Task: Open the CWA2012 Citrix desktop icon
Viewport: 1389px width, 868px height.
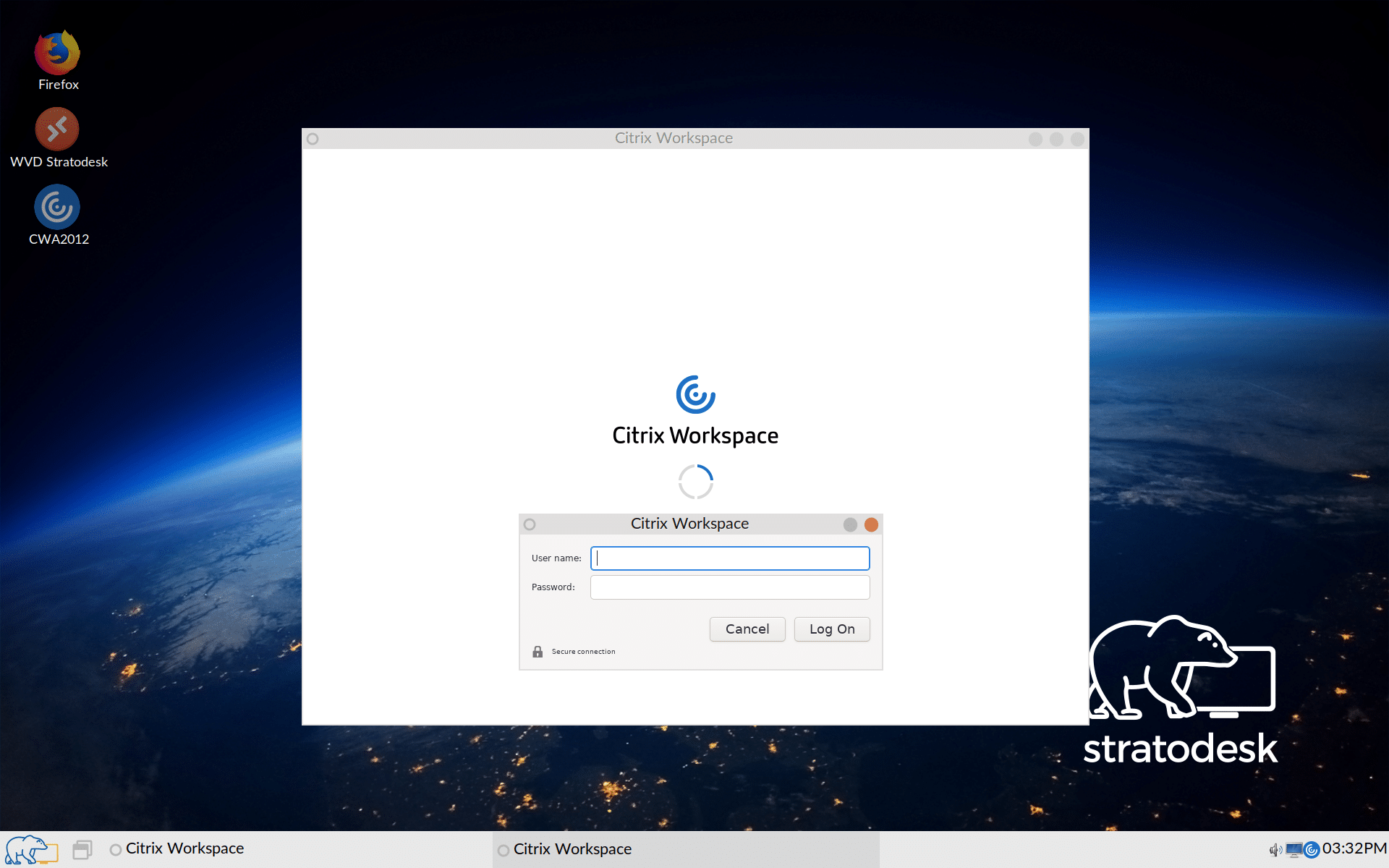Action: [58, 215]
